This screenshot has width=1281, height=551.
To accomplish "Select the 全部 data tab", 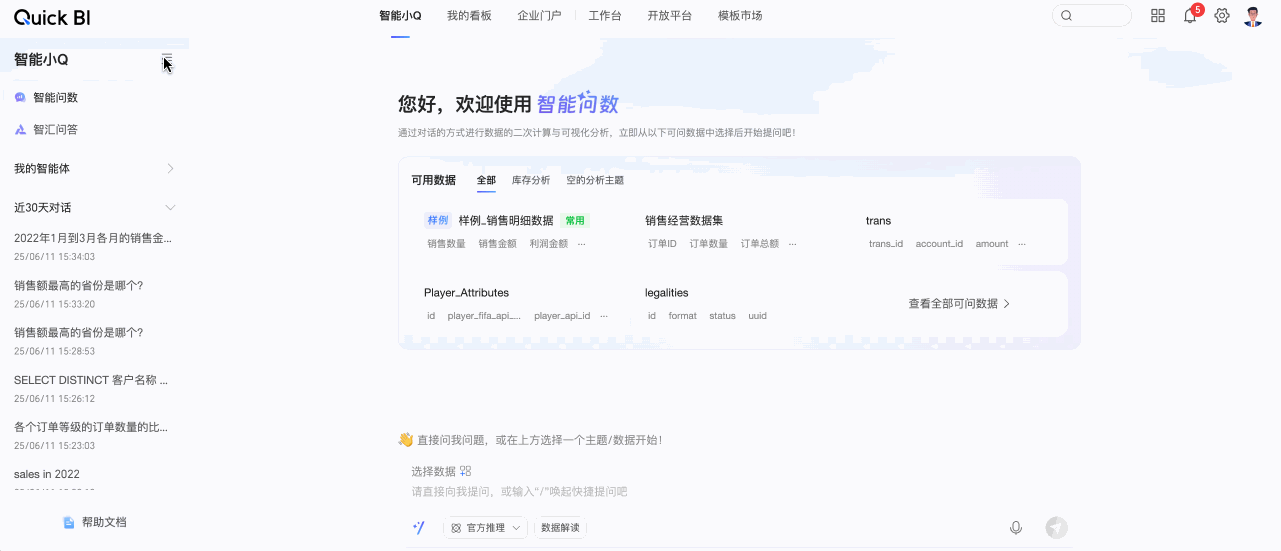I will click(486, 180).
